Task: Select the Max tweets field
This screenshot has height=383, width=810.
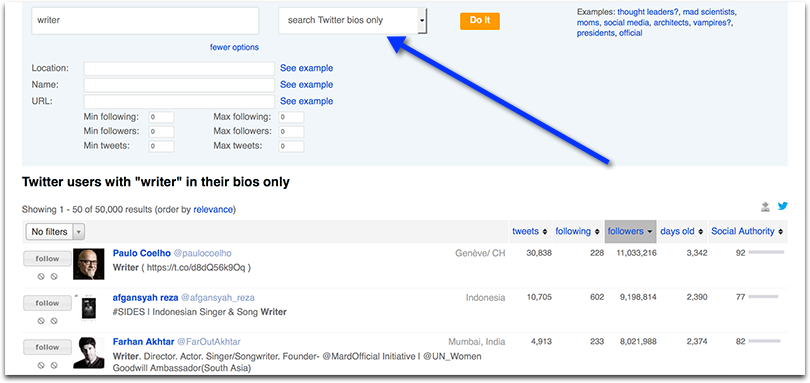Action: pos(291,146)
